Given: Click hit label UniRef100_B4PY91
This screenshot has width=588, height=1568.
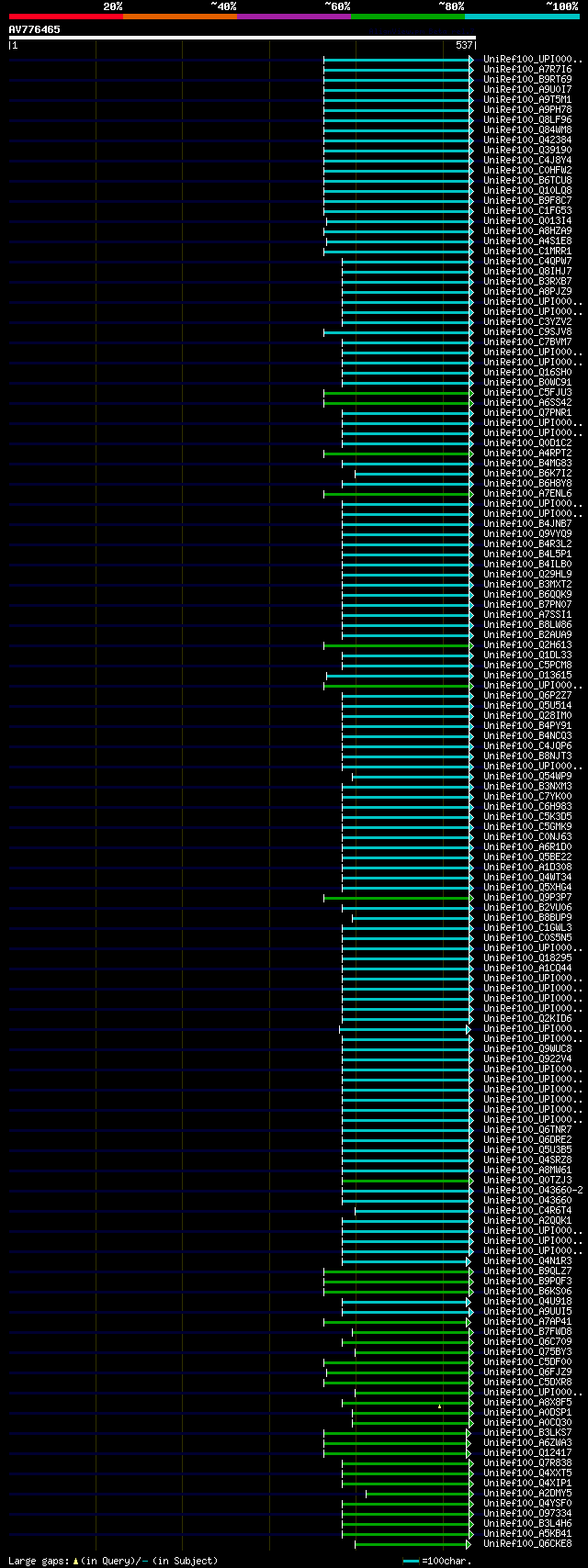Looking at the screenshot, I should pyautogui.click(x=527, y=725).
